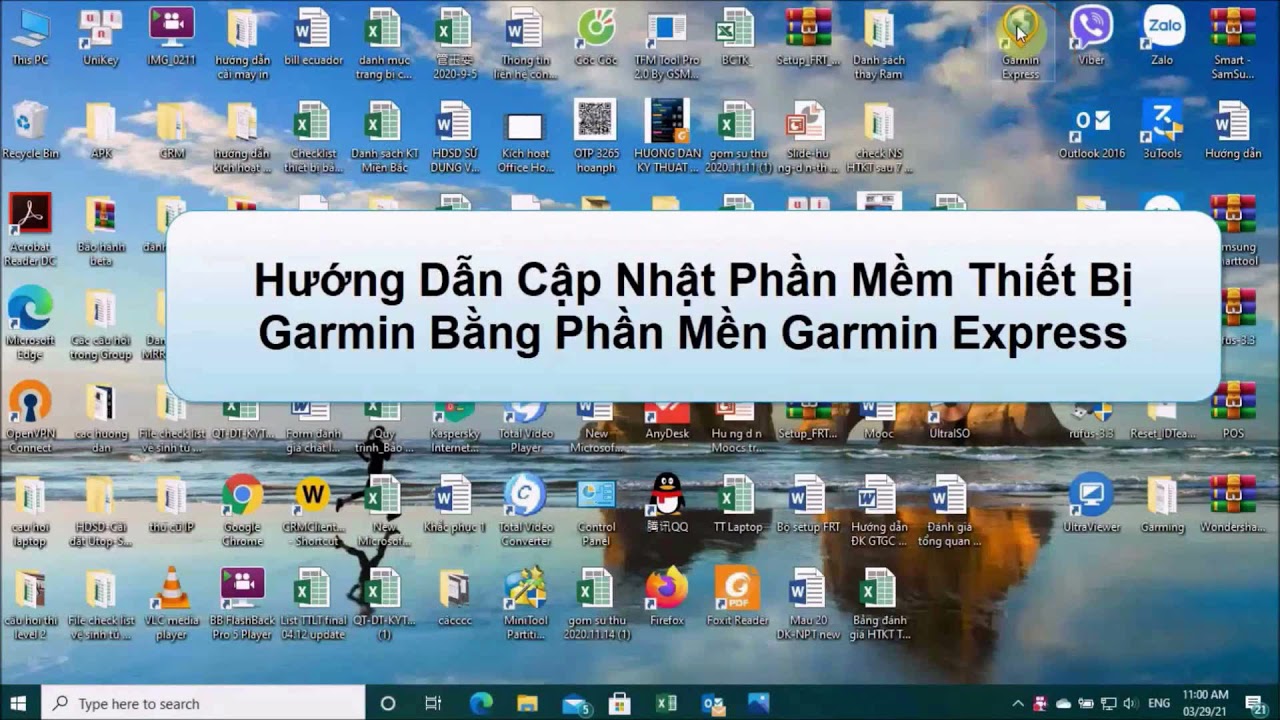
Task: Select Mẫu 20 DK-NPT new document
Action: point(807,604)
